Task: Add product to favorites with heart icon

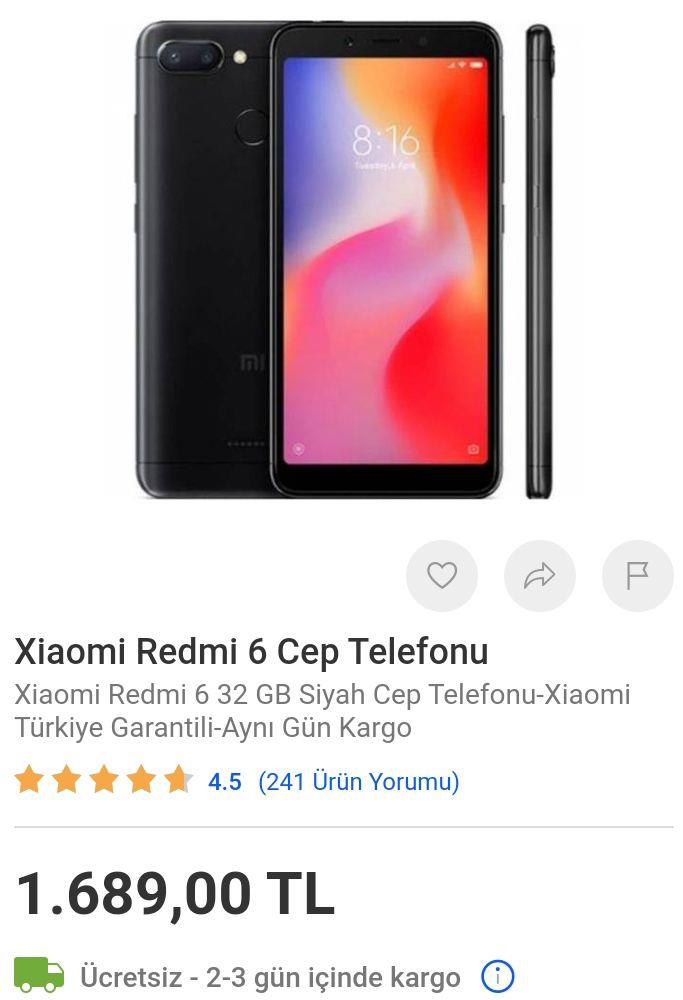Action: click(441, 575)
